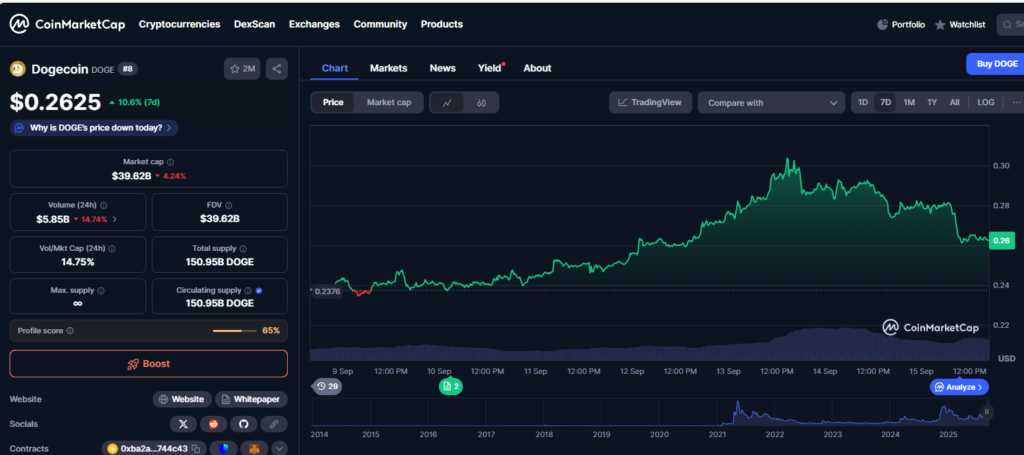1024x455 pixels.
Task: Click the chain link social icon
Action: pos(274,424)
